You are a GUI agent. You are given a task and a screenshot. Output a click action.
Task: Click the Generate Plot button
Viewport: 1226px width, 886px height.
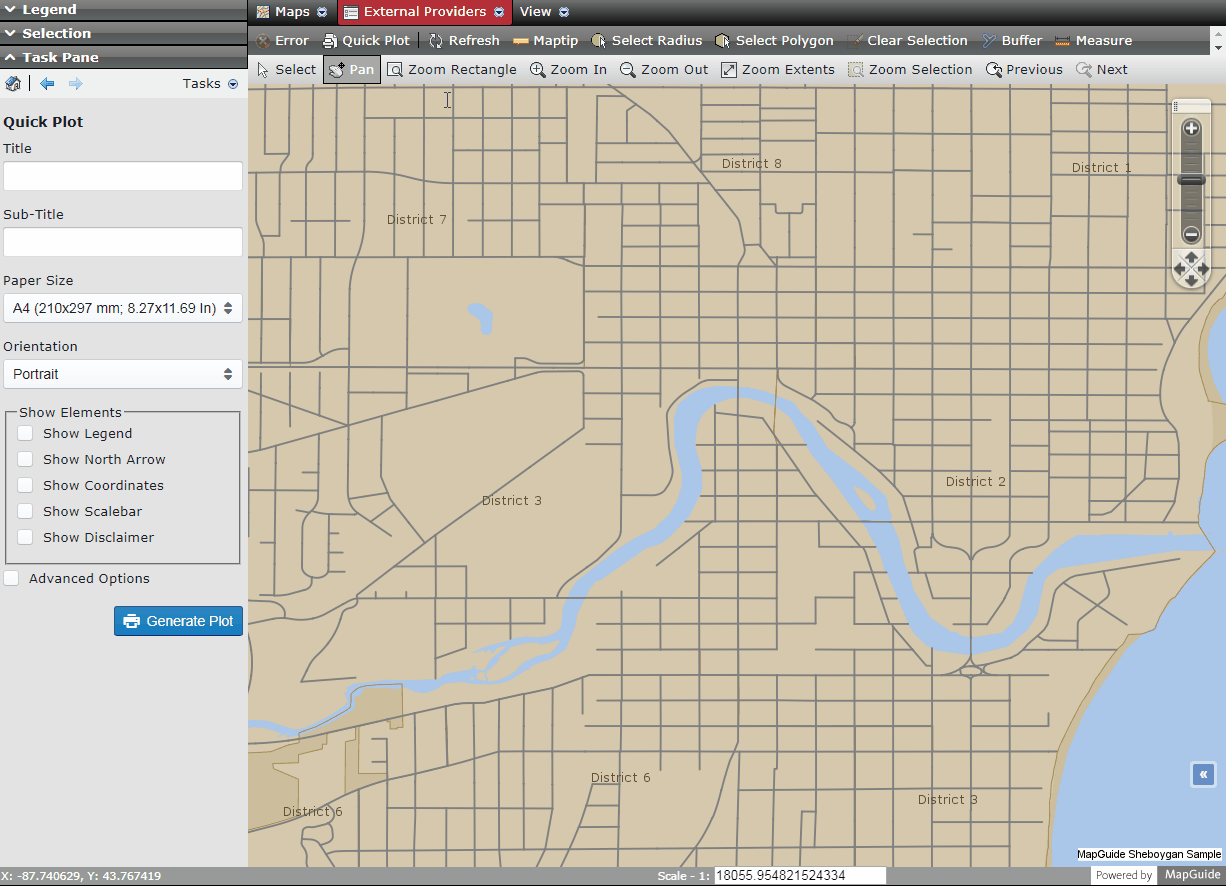(x=178, y=621)
